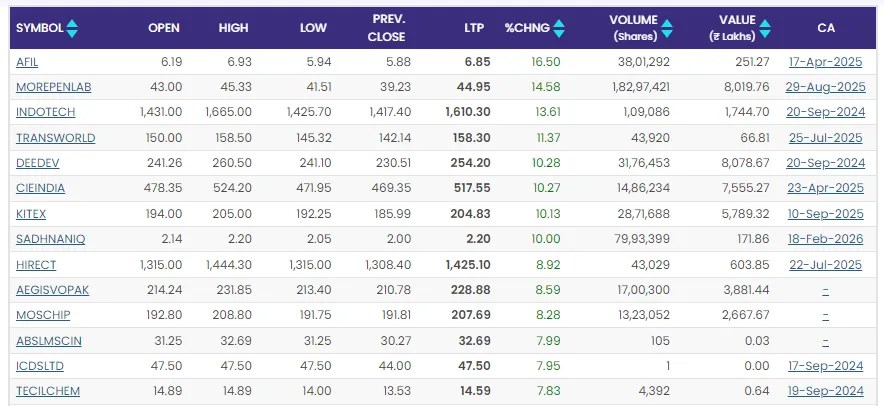Open the 17-Sep-2024 CA date for ICDSLTD
The image size is (884, 406).
pos(825,365)
